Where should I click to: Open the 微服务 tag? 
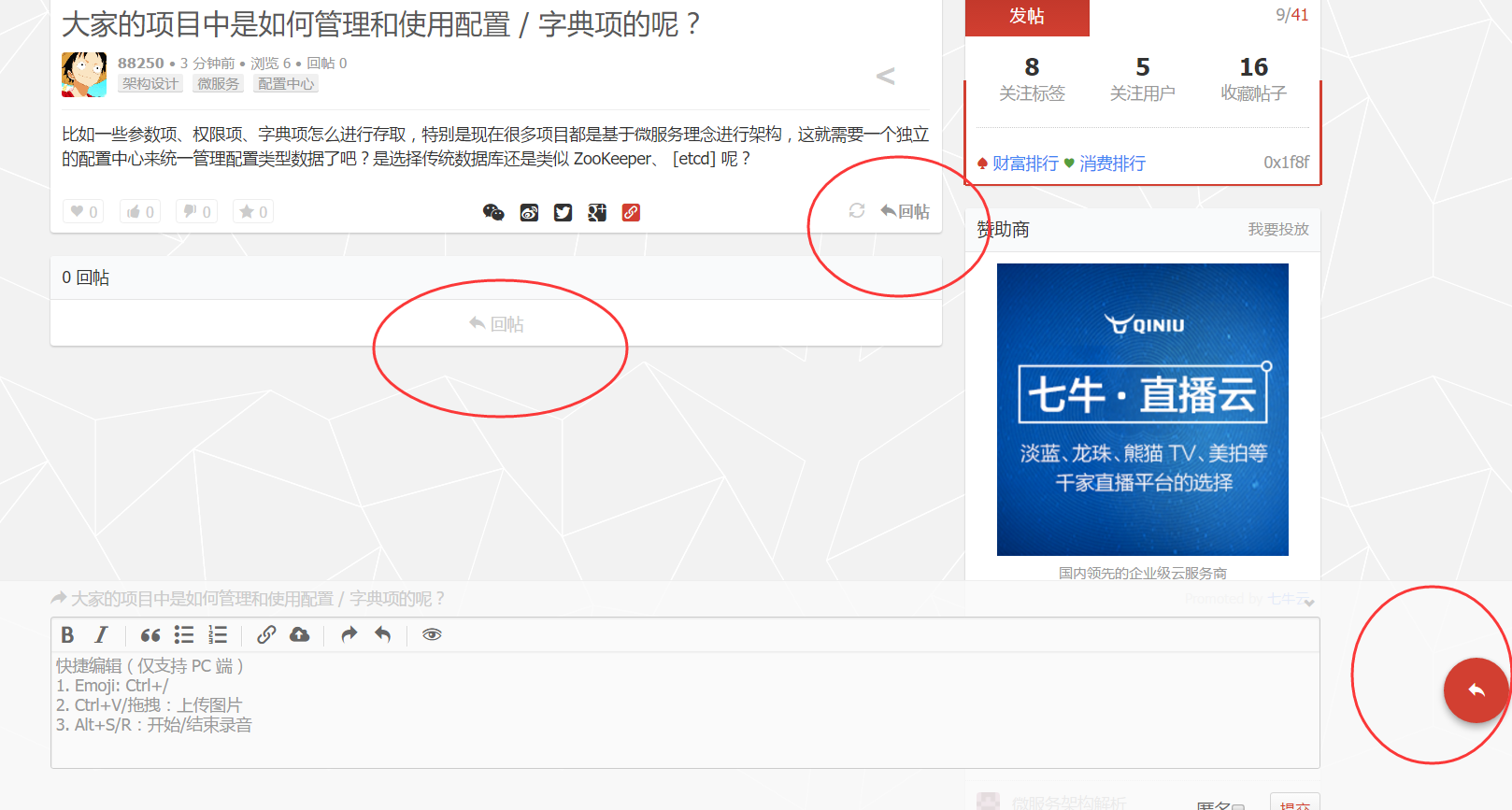[x=219, y=84]
